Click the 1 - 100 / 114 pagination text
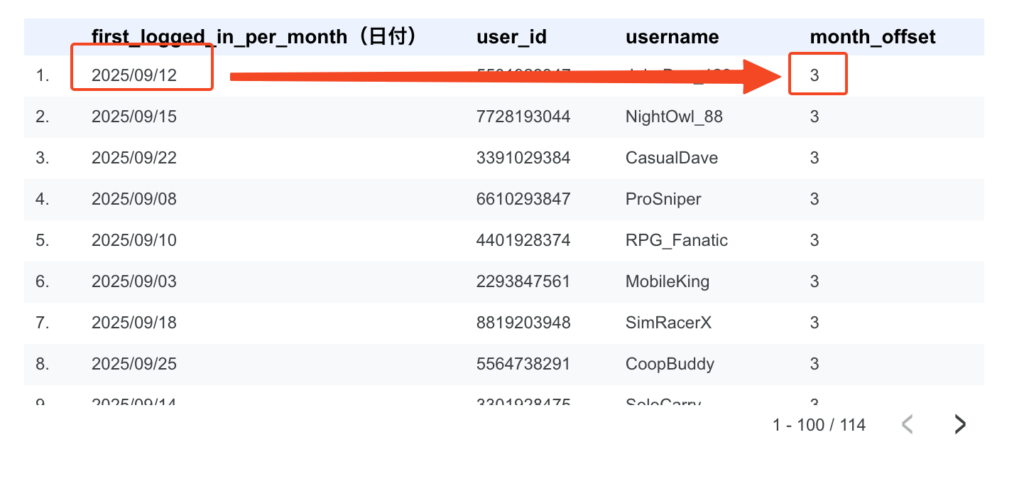 click(x=818, y=425)
